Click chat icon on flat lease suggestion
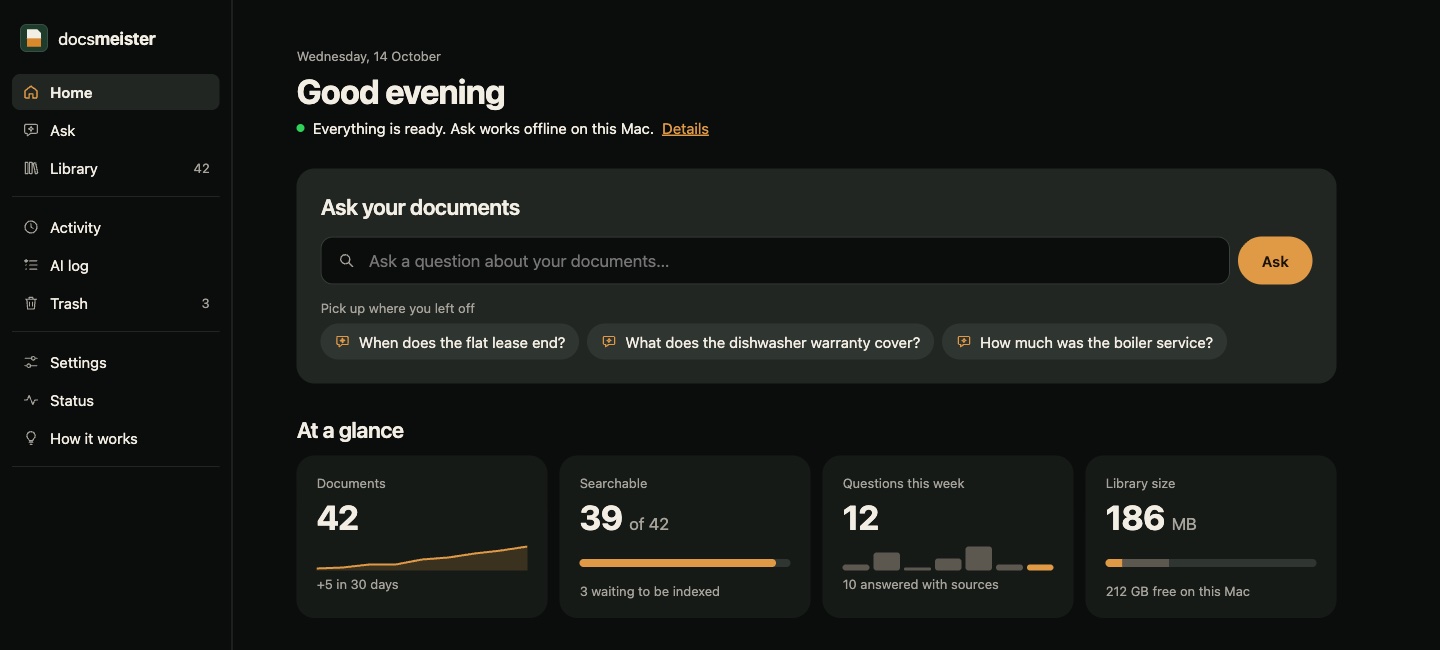The height and width of the screenshot is (650, 1440). [342, 342]
